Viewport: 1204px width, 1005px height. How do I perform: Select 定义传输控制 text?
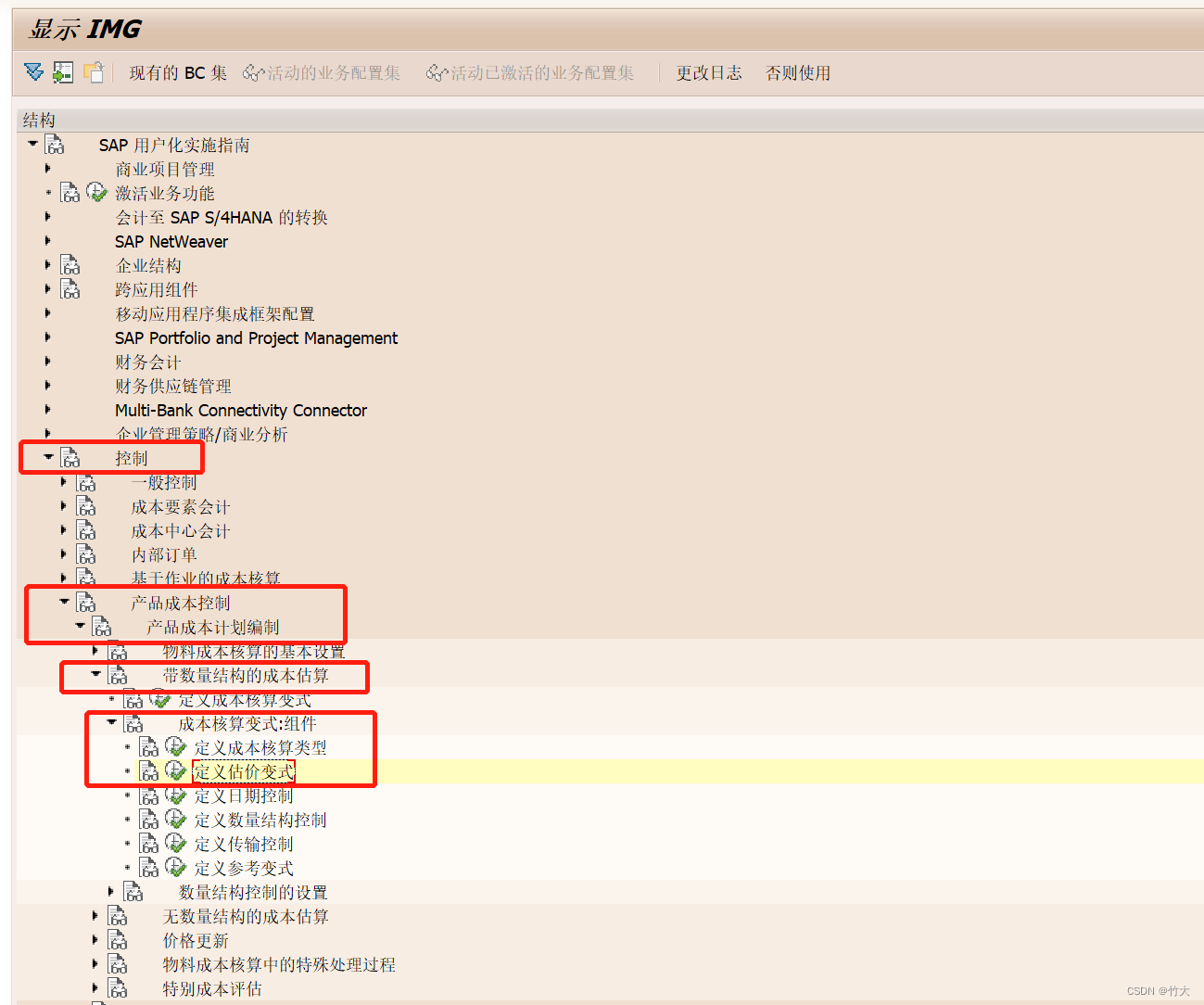click(244, 844)
